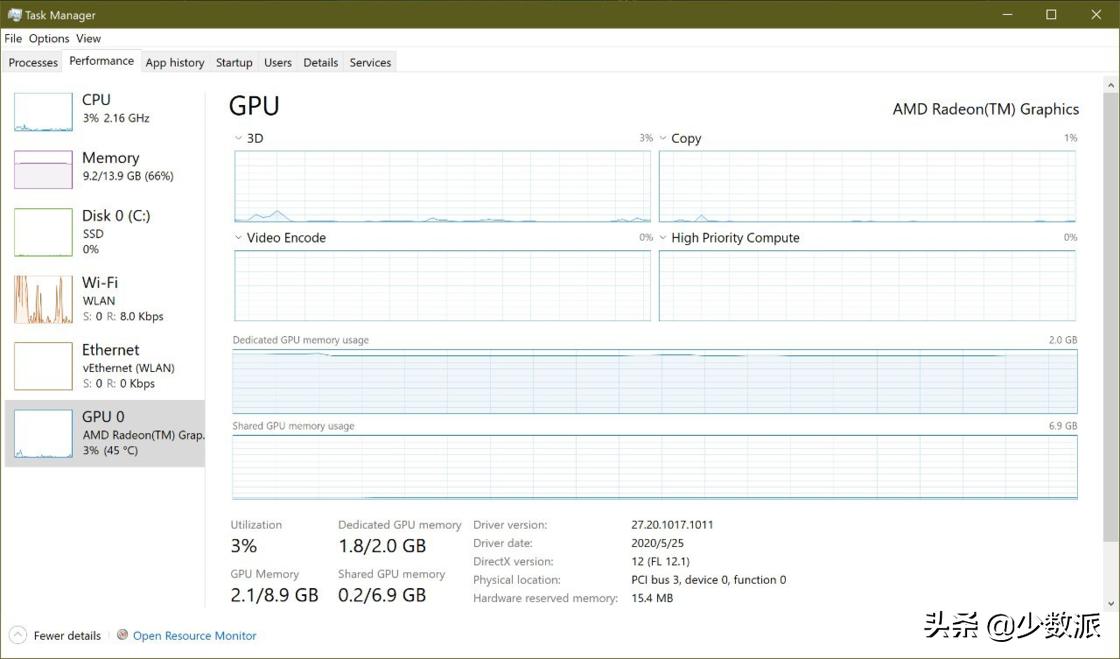Viewport: 1120px width, 659px height.
Task: Click the Utilization 3% value
Action: pos(244,546)
